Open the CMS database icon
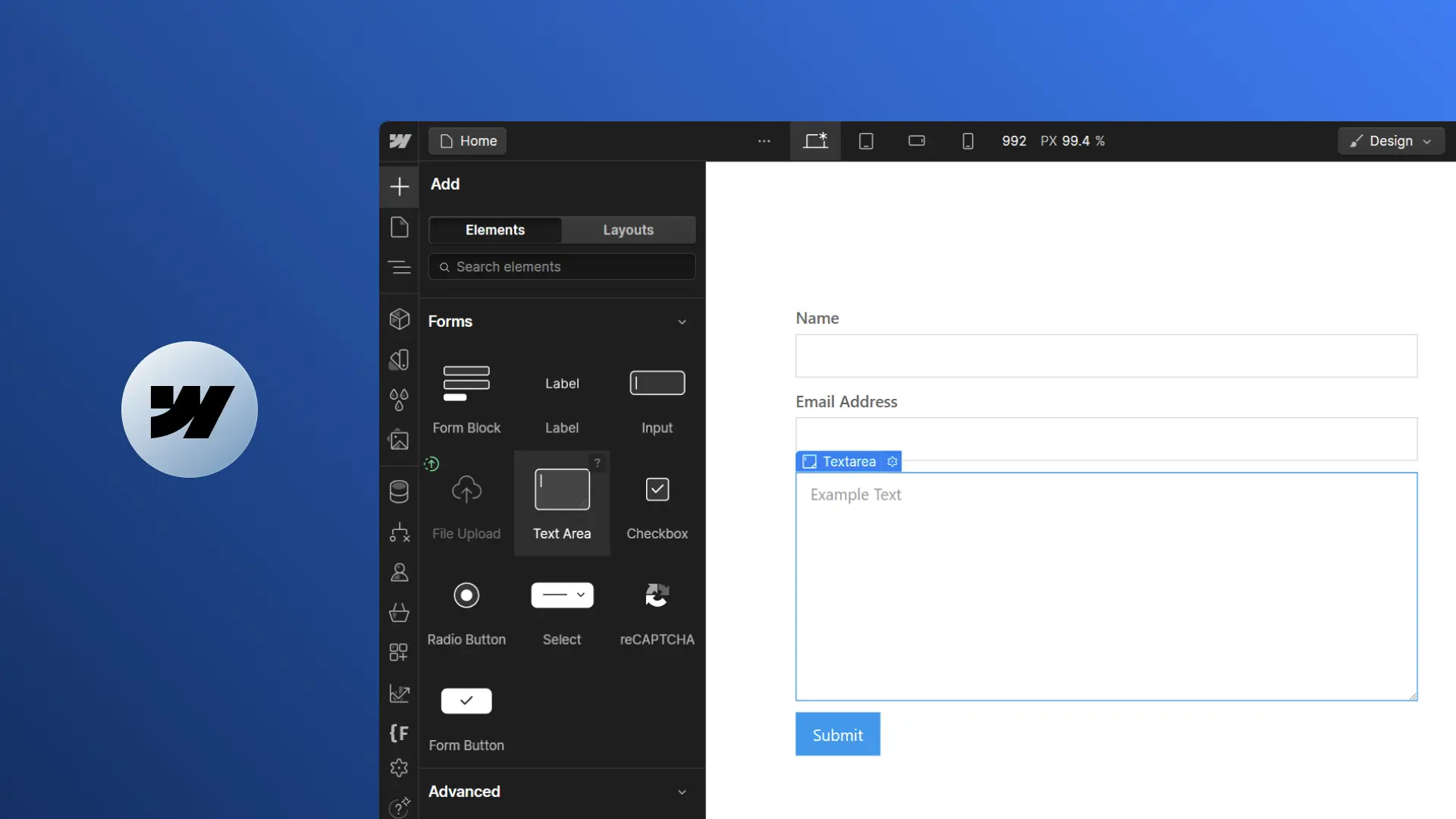 [x=400, y=492]
